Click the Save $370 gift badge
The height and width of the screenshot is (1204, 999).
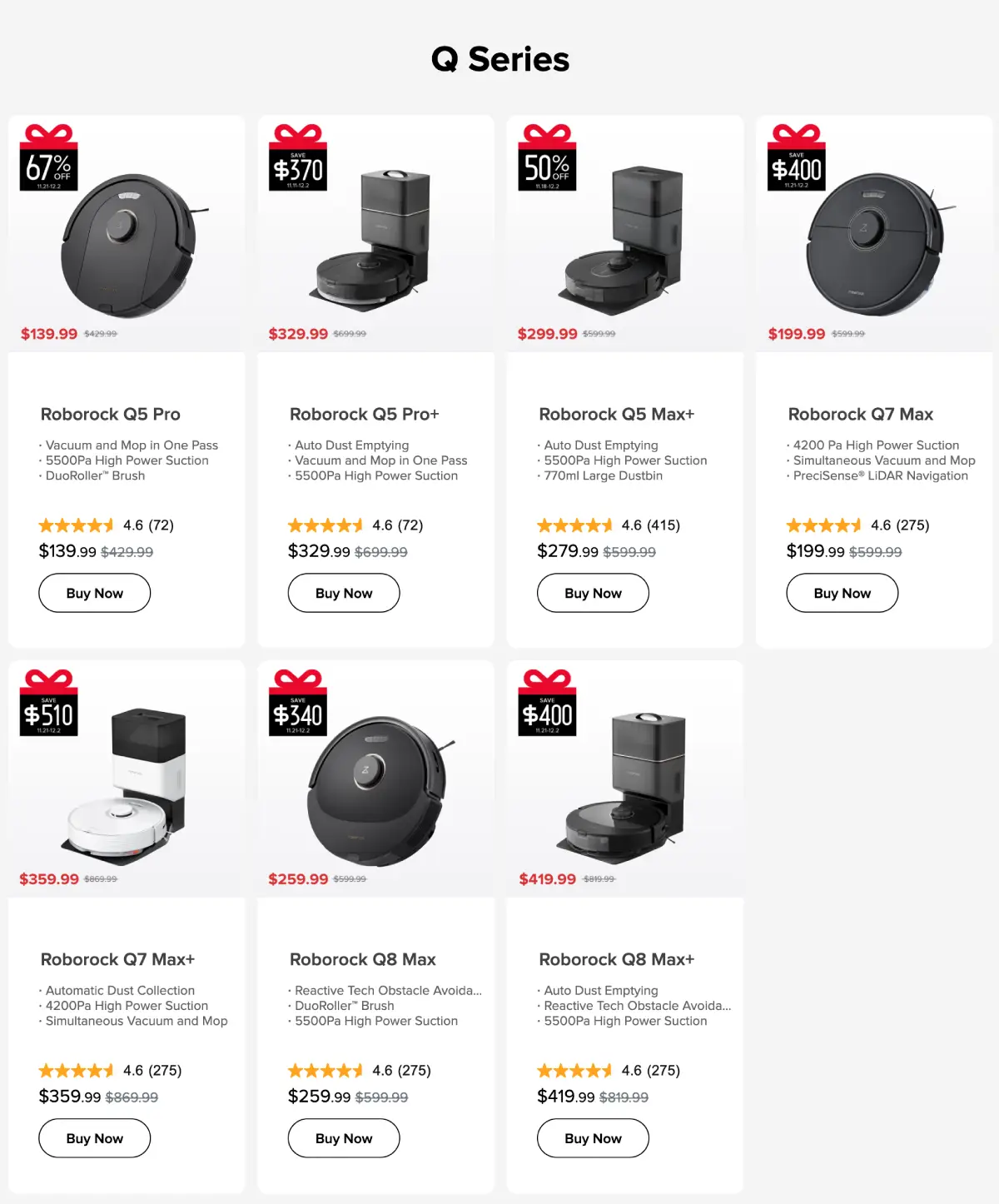pos(298,158)
